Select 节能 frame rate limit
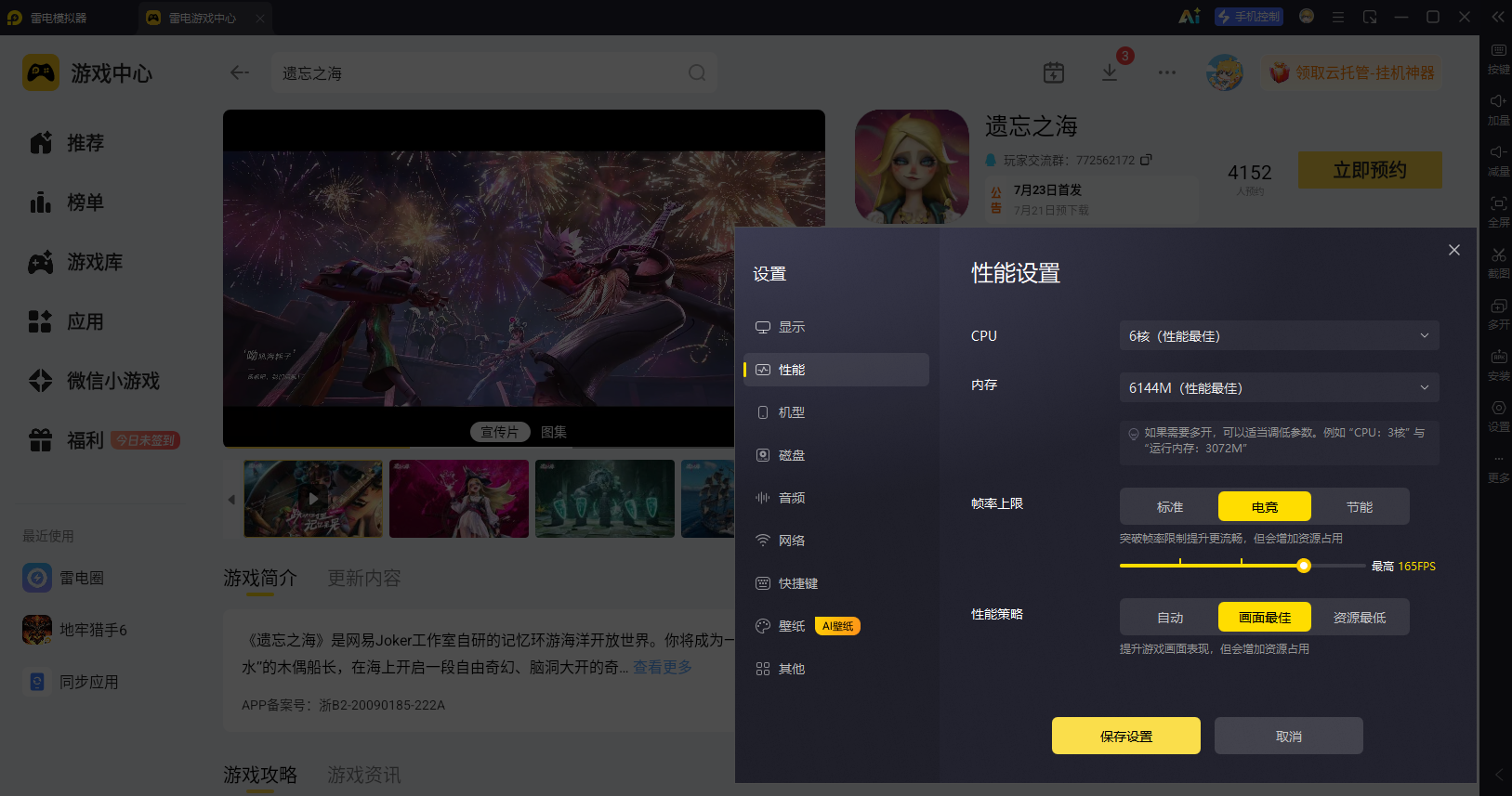Screen dimensions: 1512x796 pos(1360,507)
